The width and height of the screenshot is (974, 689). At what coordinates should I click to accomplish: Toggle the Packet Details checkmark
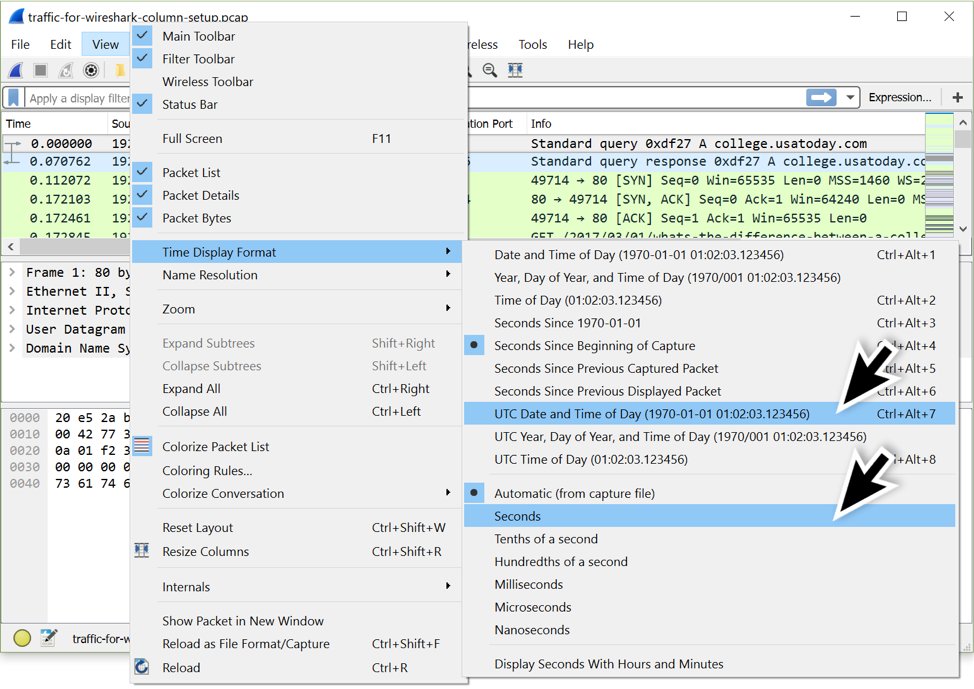coord(142,194)
